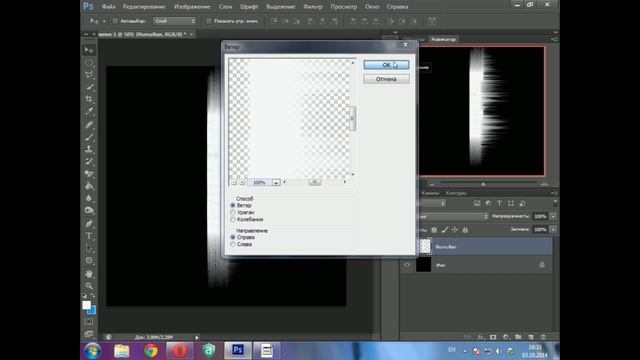The height and width of the screenshot is (360, 640).
Task: Select the Hand tool
Action: pos(89,273)
